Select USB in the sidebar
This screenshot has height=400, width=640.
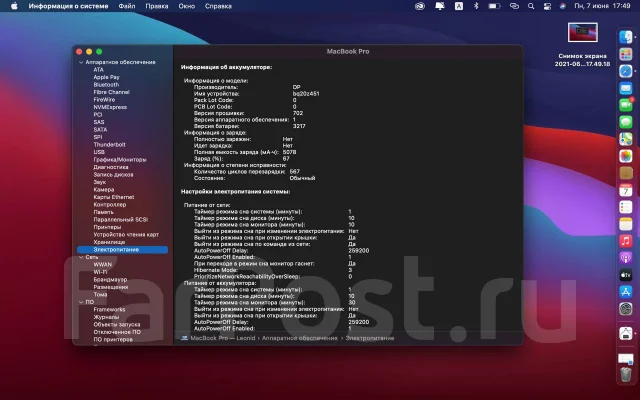pos(99,152)
